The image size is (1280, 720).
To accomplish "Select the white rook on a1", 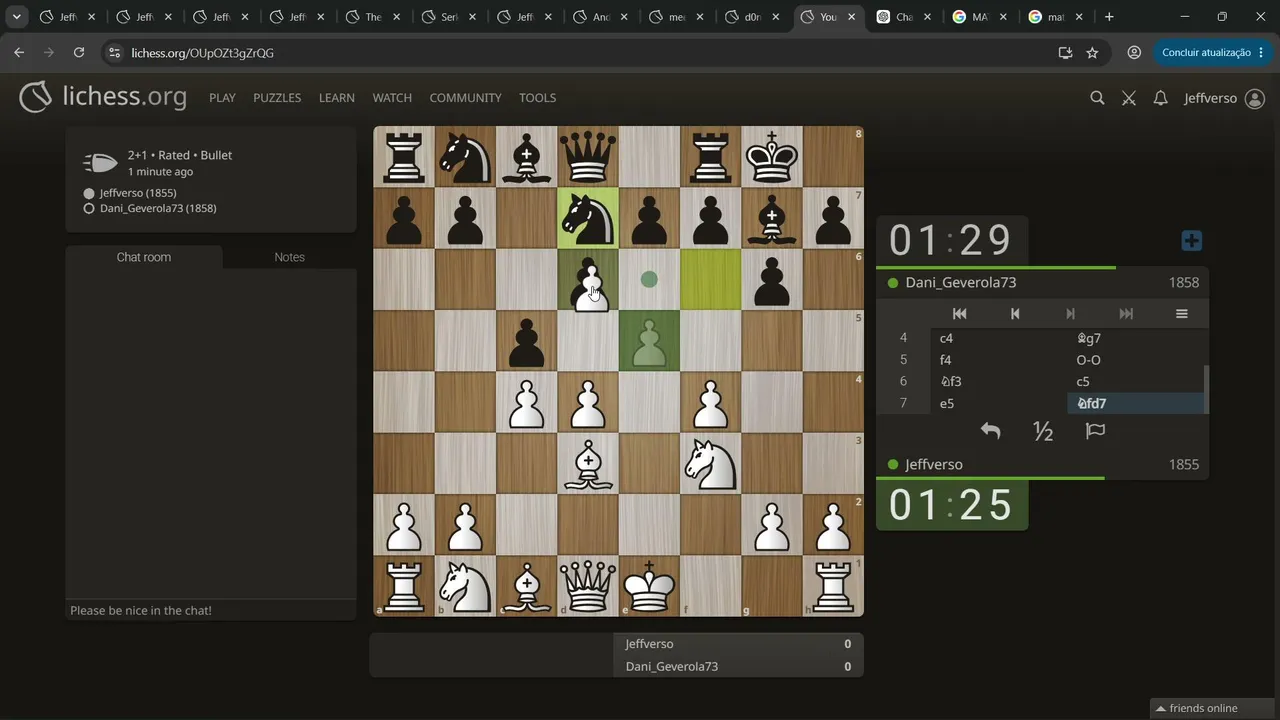I will point(404,586).
